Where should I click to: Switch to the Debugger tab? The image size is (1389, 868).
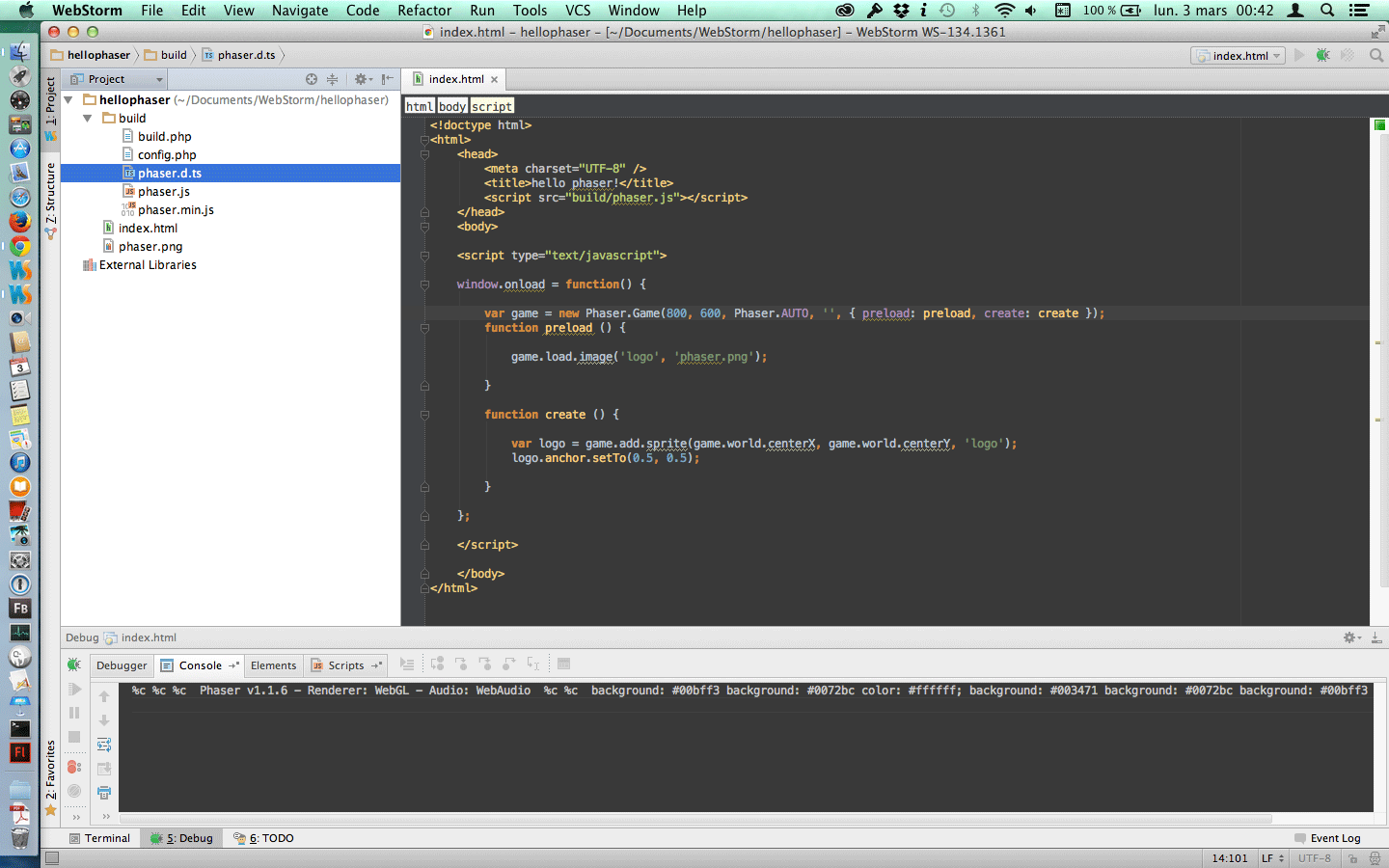click(x=122, y=665)
